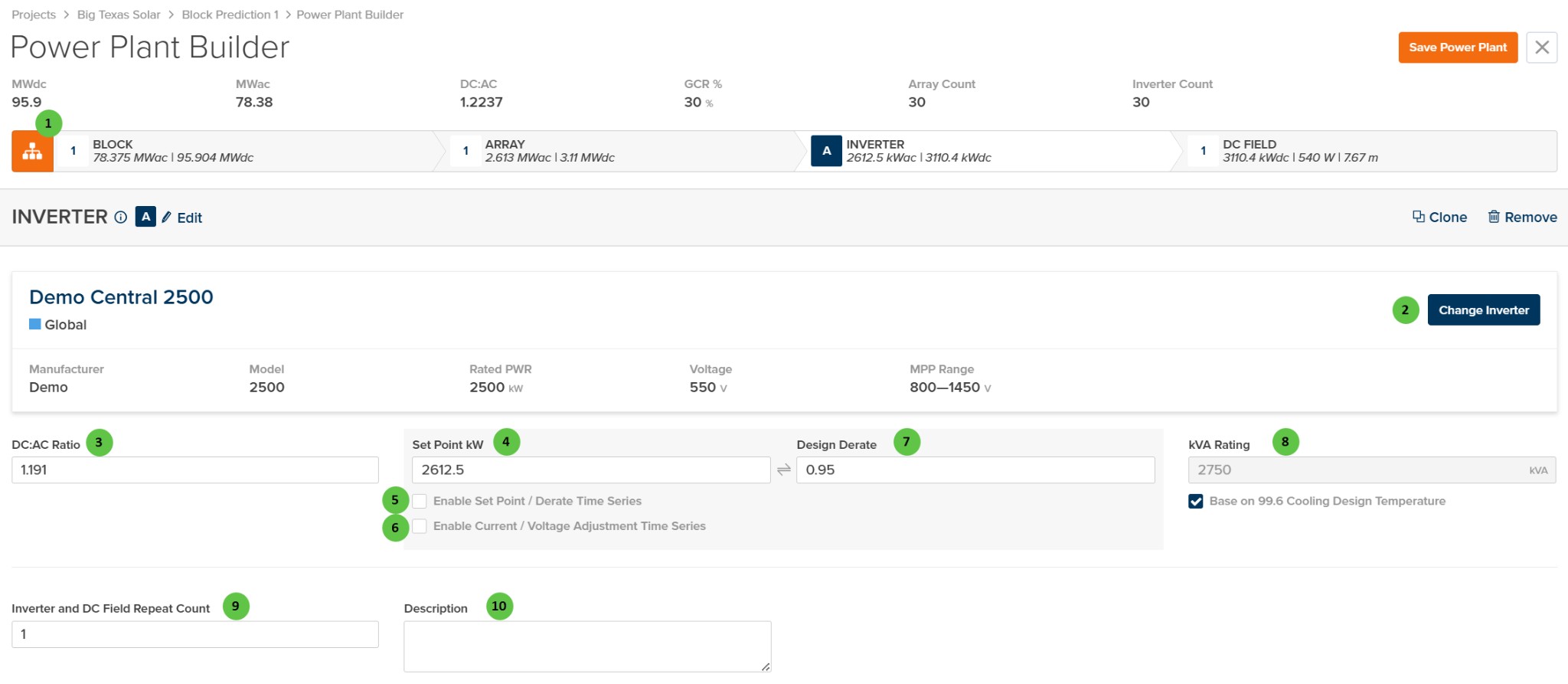Click the Change Inverter button
The height and width of the screenshot is (684, 1568).
click(x=1484, y=310)
